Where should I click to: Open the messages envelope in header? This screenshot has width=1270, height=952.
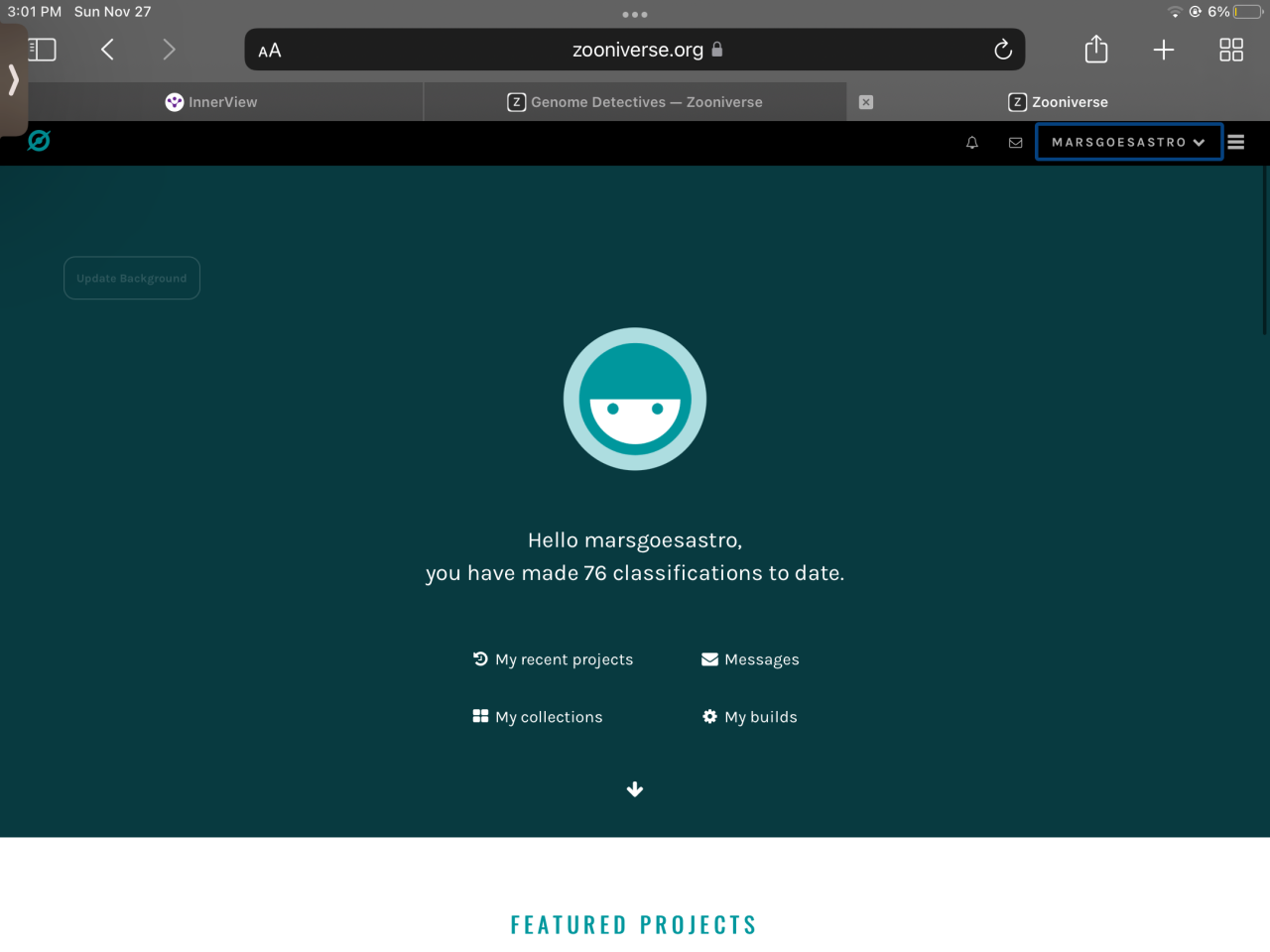coord(1015,143)
